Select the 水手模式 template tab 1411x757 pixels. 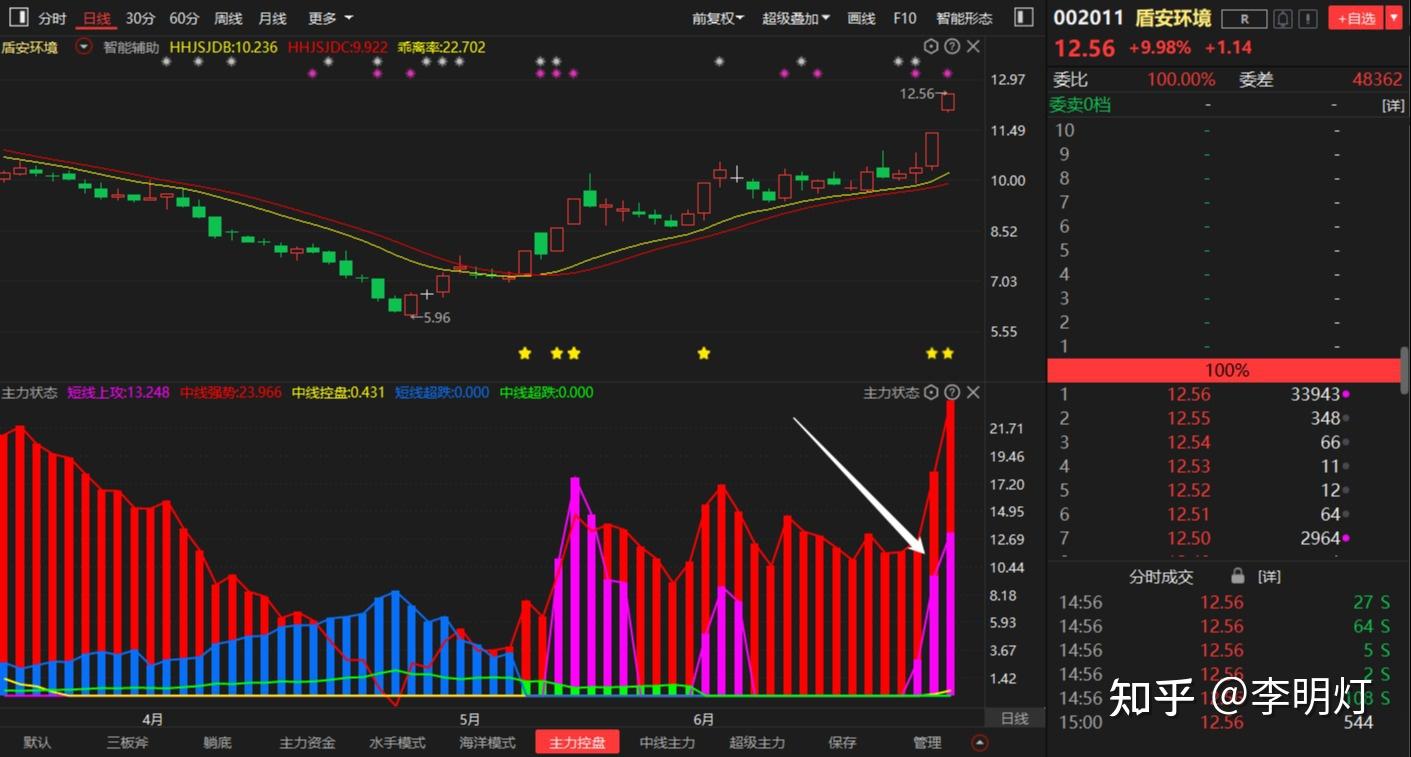pyautogui.click(x=397, y=743)
